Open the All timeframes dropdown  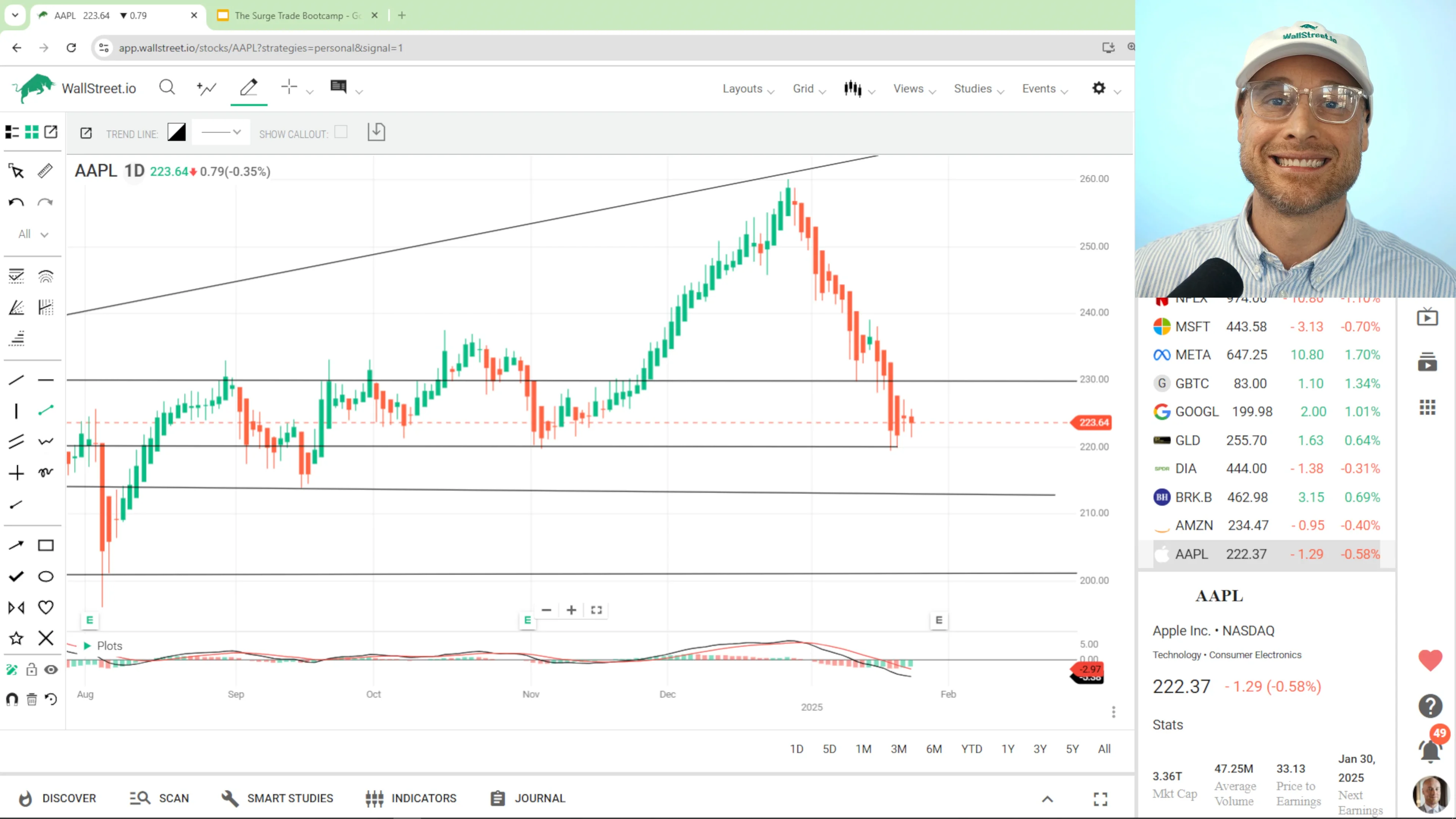(31, 234)
